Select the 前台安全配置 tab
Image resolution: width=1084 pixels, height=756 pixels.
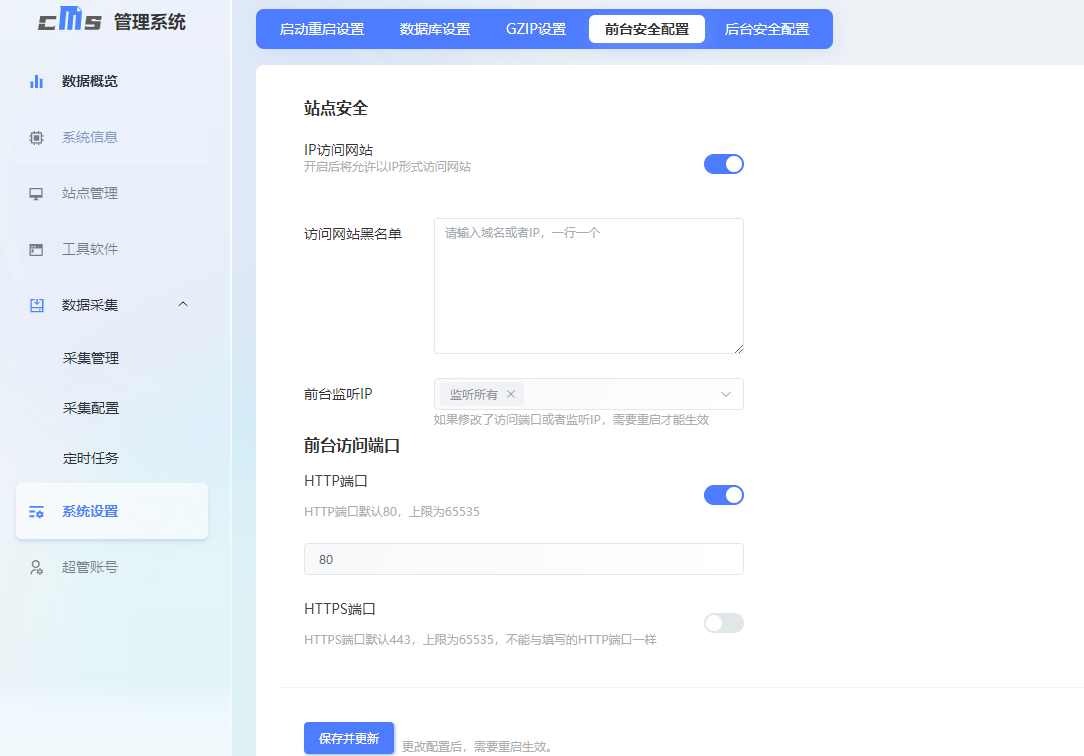click(647, 29)
